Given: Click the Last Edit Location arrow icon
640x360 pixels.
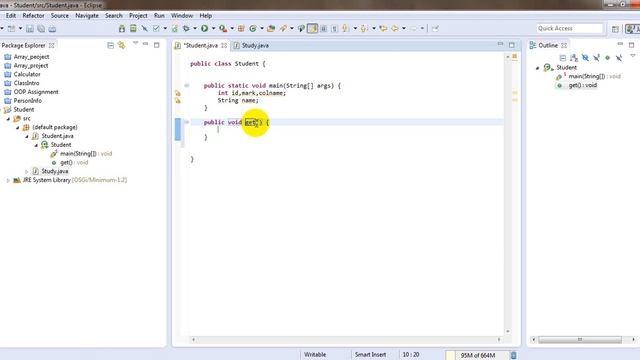Looking at the screenshot, I should point(383,28).
